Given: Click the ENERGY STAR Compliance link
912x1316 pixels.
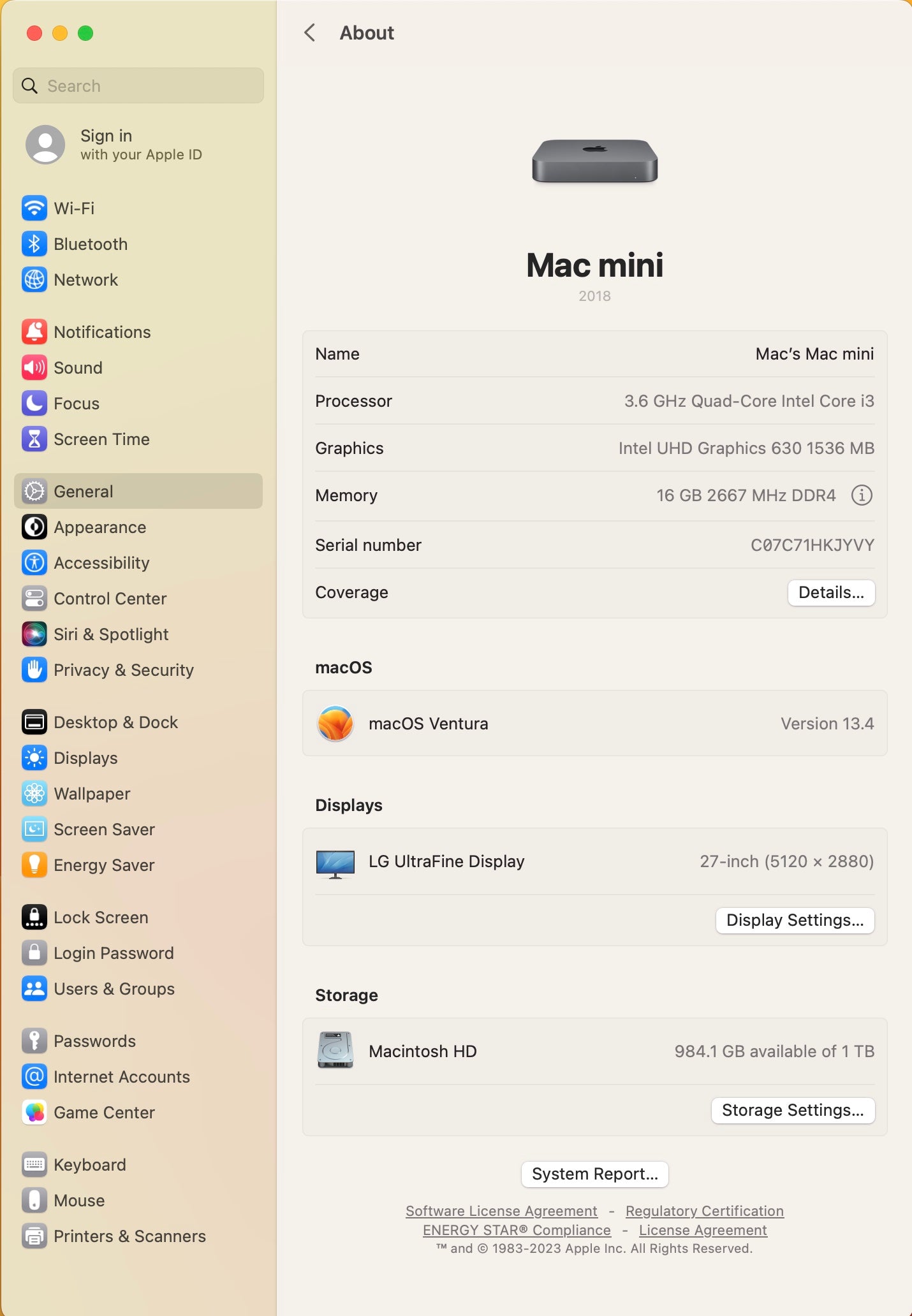Looking at the screenshot, I should tap(517, 1229).
